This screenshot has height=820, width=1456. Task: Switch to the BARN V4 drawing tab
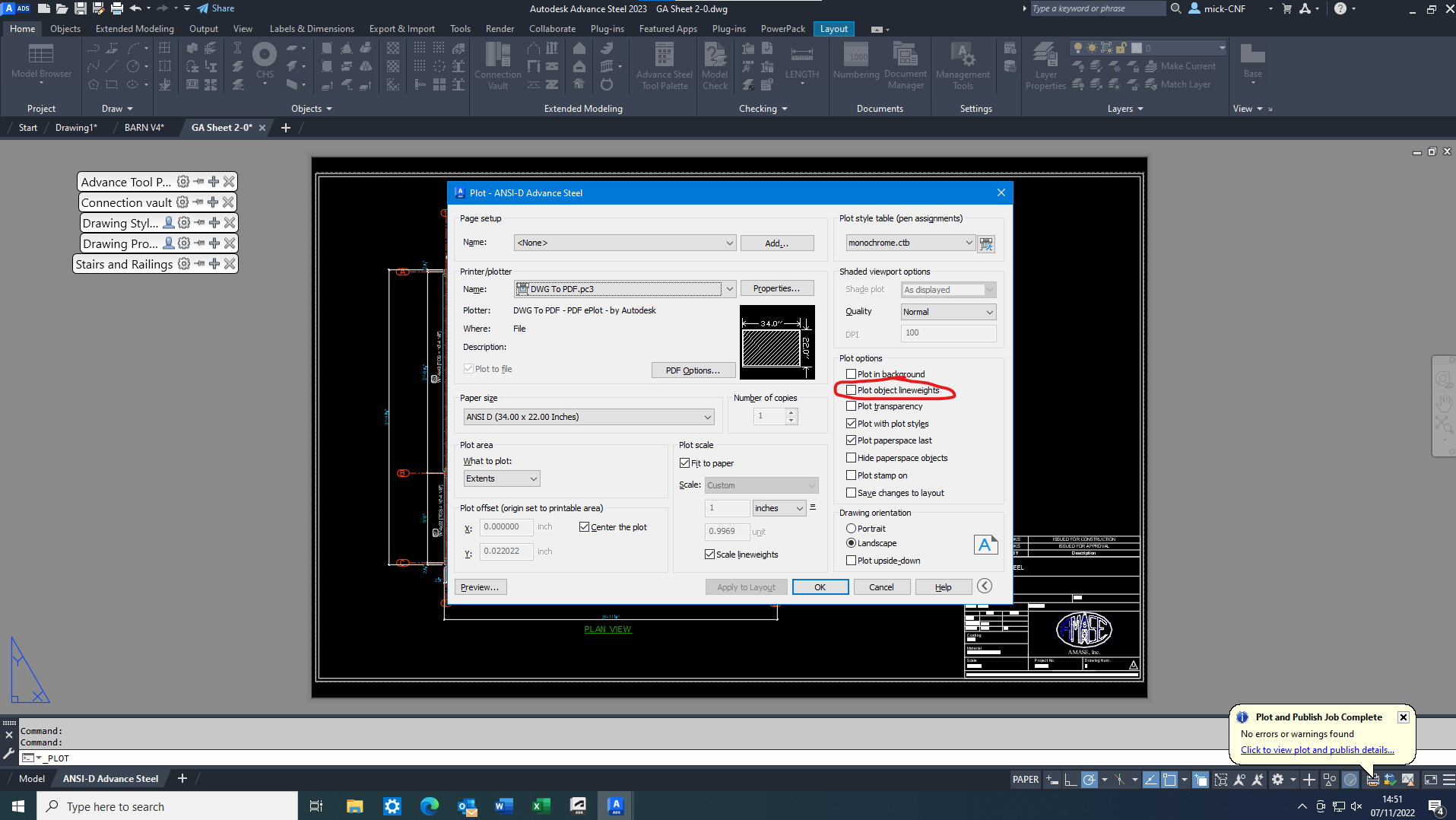(144, 128)
